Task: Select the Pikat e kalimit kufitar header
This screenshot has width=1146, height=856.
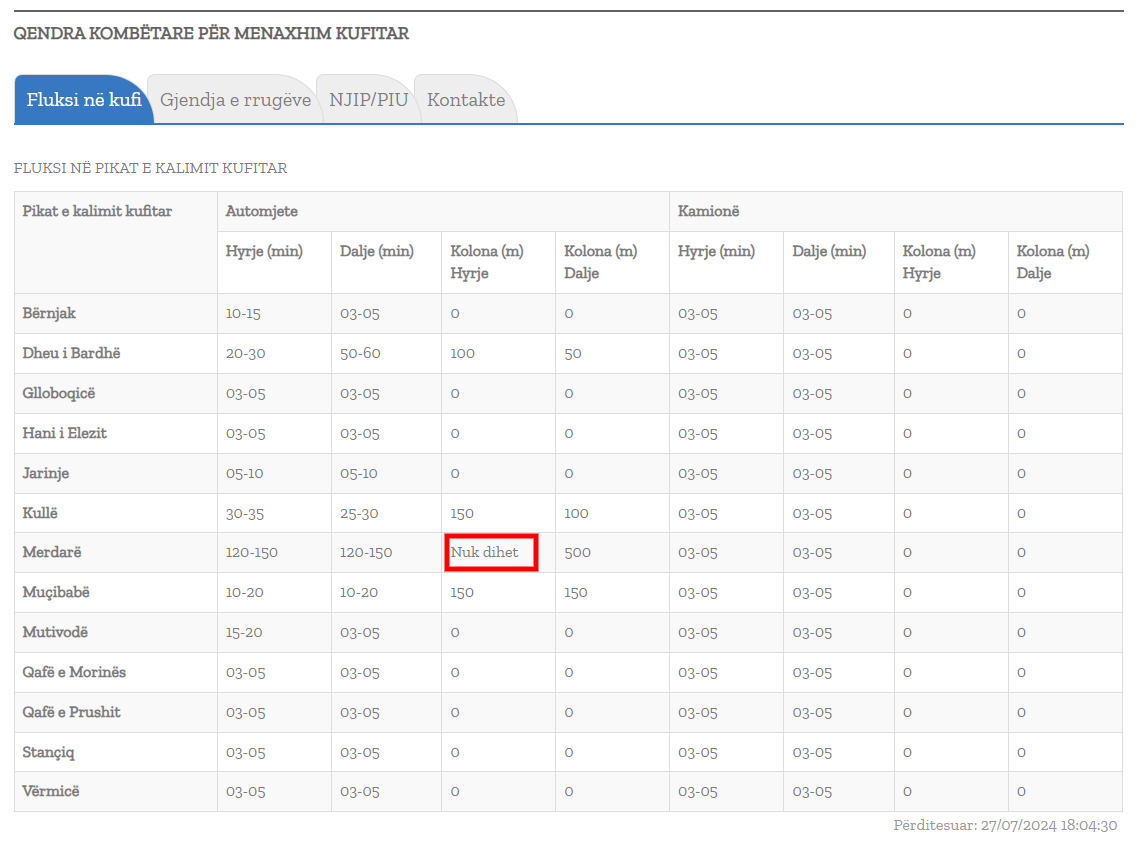Action: click(97, 211)
